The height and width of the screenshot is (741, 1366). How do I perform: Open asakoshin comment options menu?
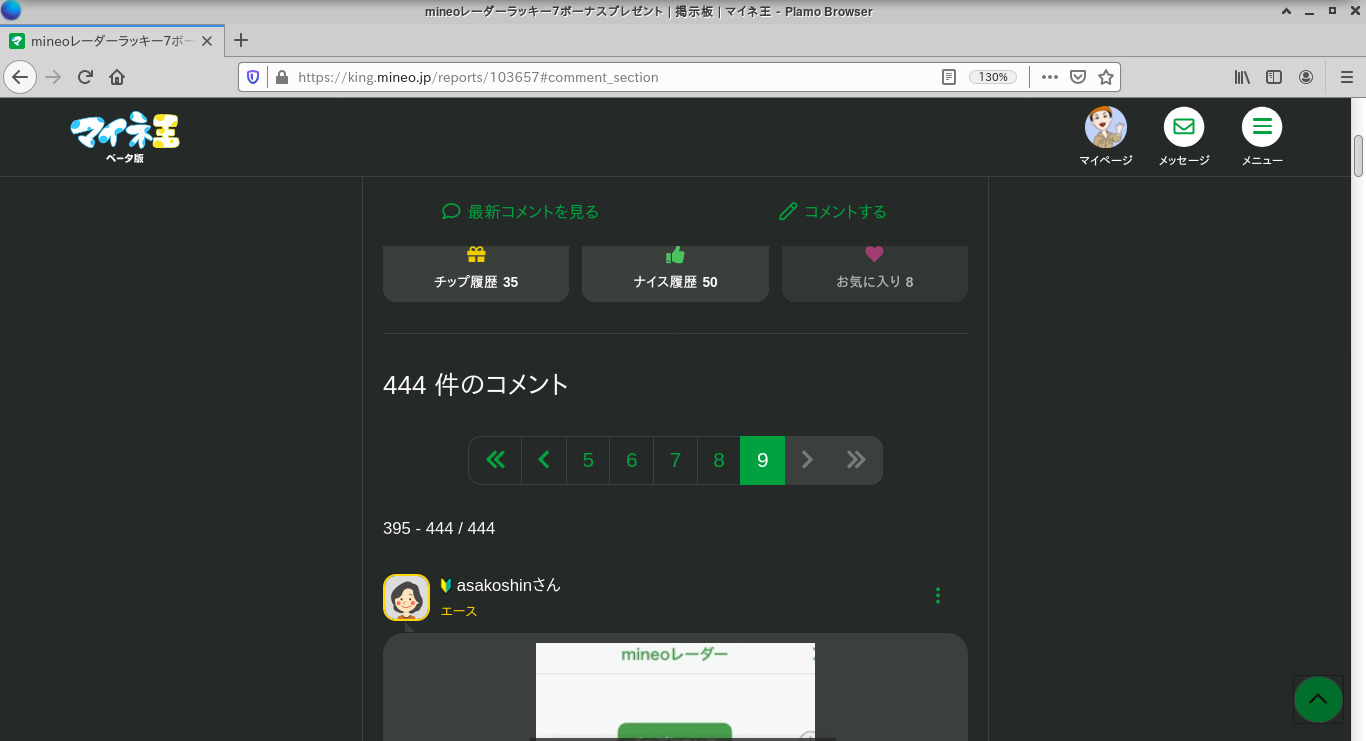[938, 595]
